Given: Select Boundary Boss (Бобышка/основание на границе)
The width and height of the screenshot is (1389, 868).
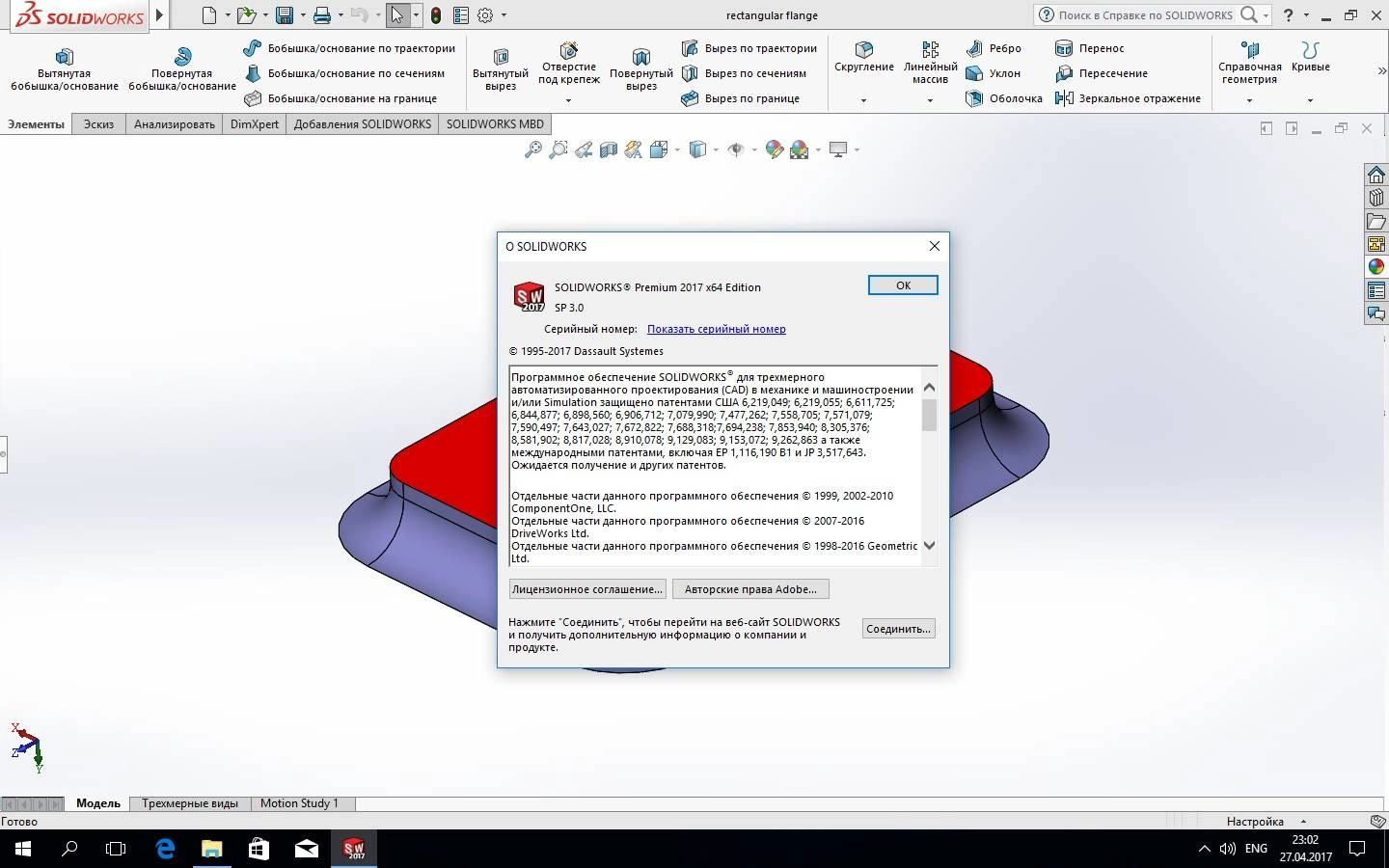Looking at the screenshot, I should (x=340, y=98).
